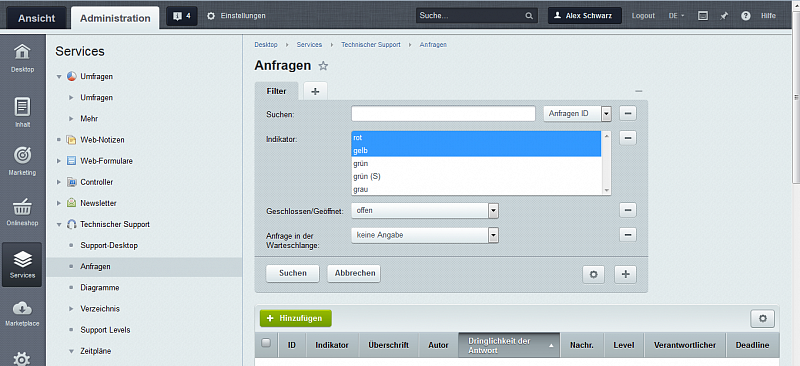
Task: Click the Newsletter envelope icon
Action: 71,203
